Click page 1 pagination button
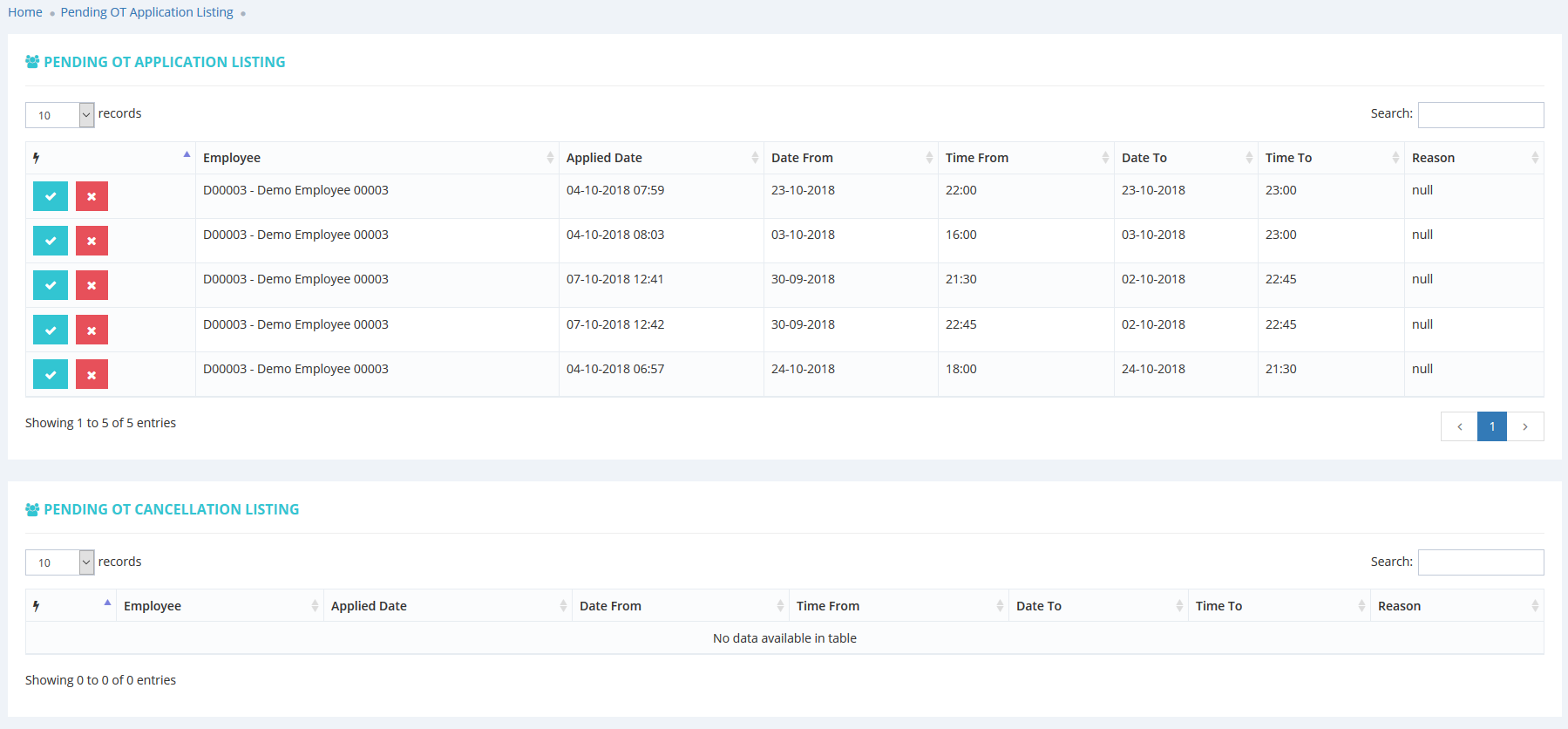Screen dimensions: 1568x729 pos(1492,426)
